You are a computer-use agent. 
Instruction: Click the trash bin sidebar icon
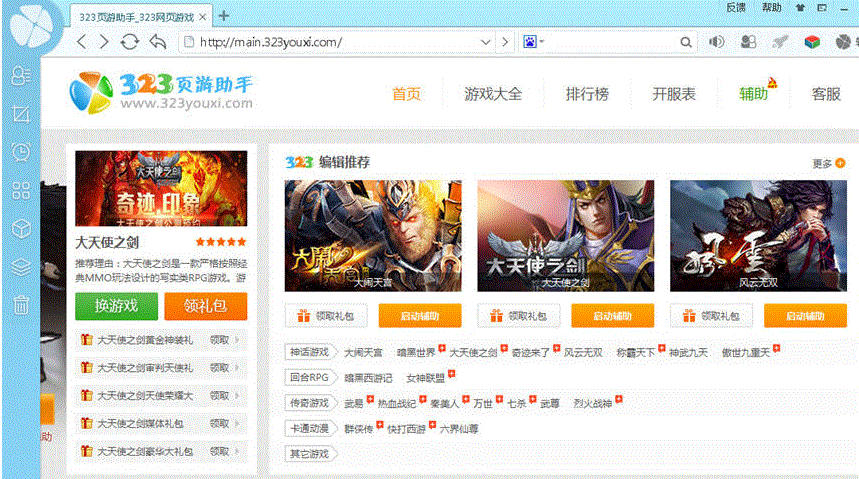(21, 305)
